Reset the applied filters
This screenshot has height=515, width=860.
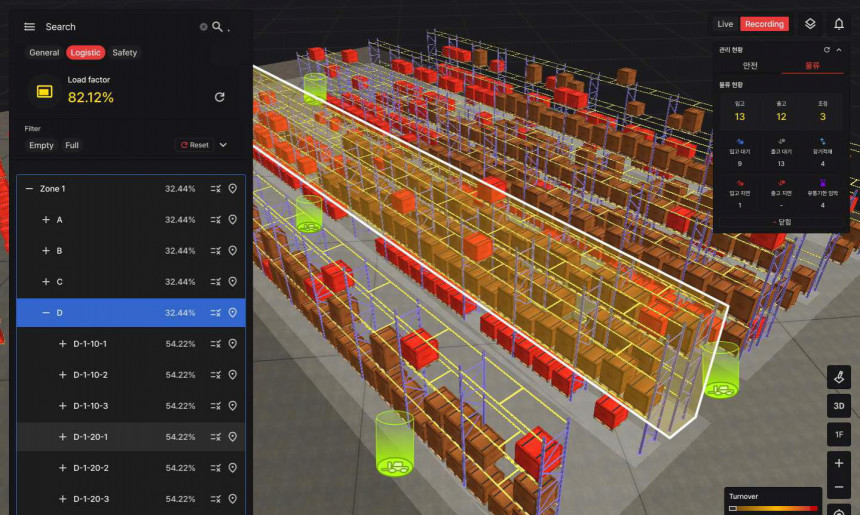[x=194, y=145]
